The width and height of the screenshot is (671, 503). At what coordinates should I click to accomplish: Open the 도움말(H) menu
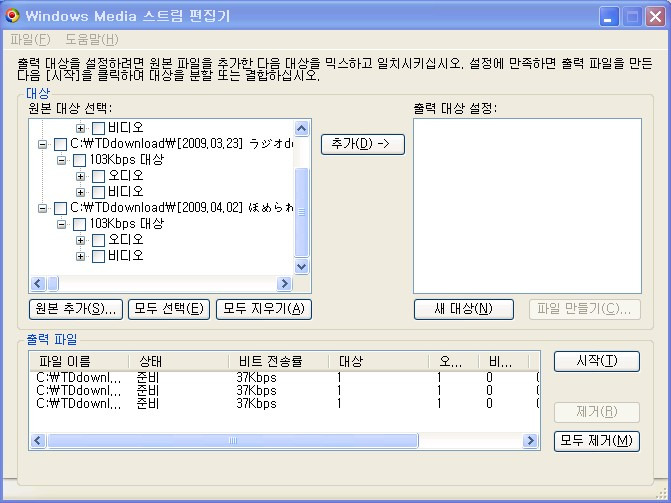click(x=92, y=40)
